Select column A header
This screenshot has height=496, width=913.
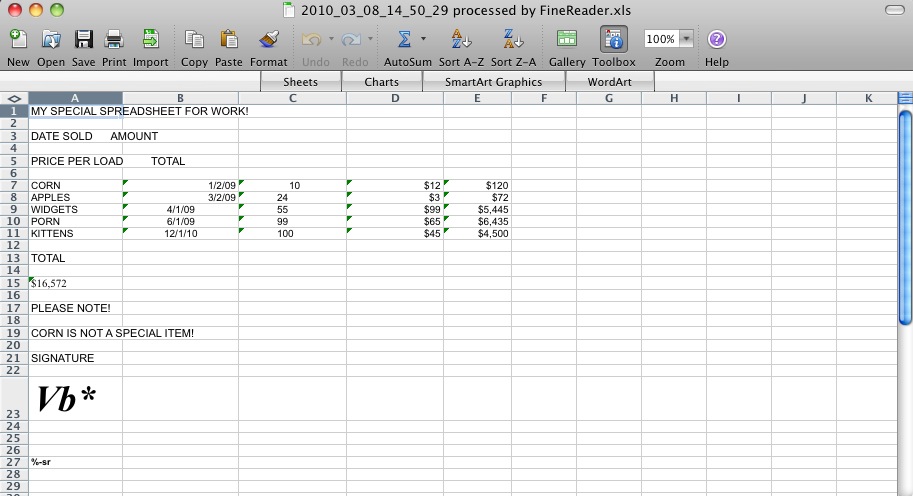[x=75, y=98]
